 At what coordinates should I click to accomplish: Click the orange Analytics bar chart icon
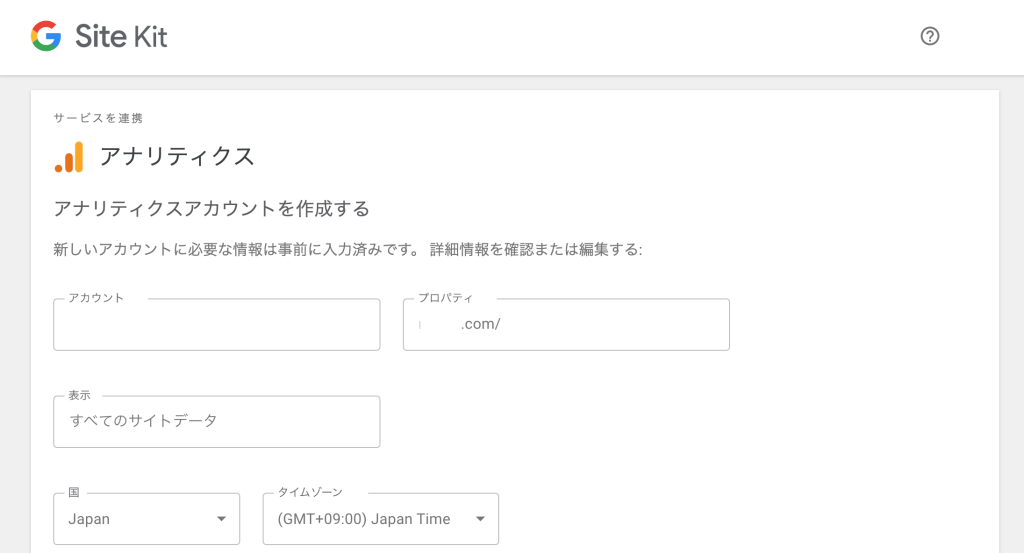point(69,157)
